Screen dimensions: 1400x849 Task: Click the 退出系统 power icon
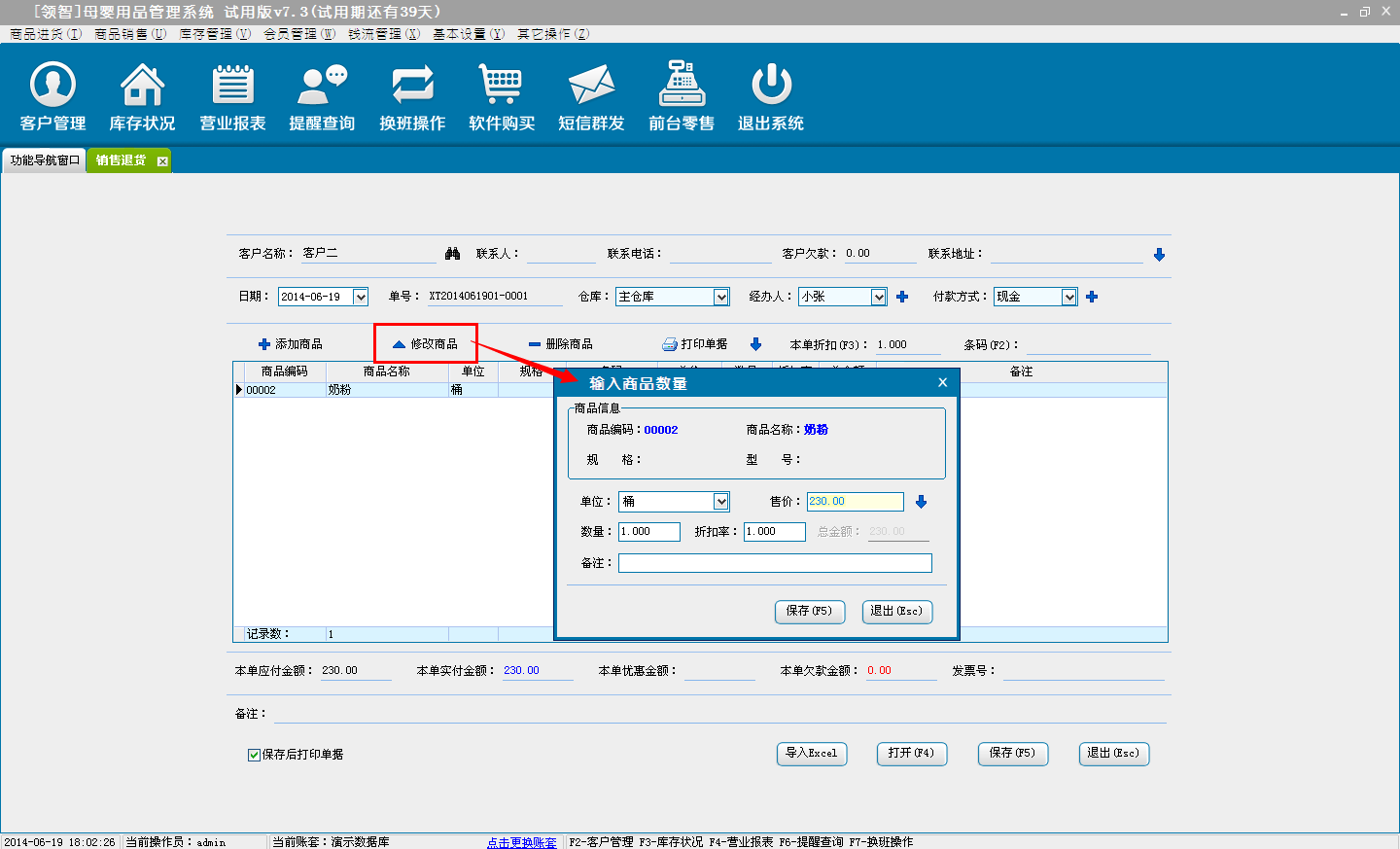(x=771, y=96)
